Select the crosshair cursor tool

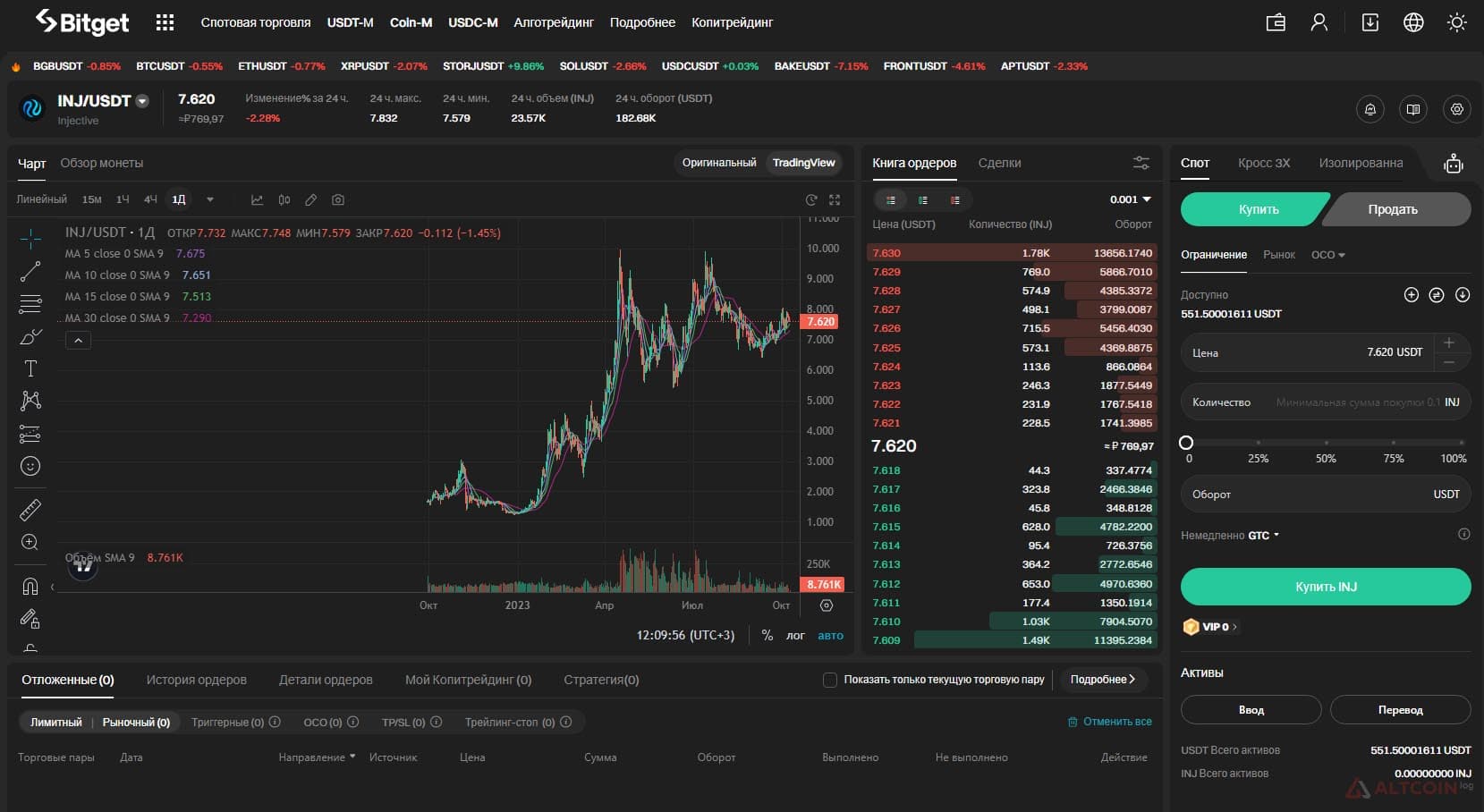point(30,239)
